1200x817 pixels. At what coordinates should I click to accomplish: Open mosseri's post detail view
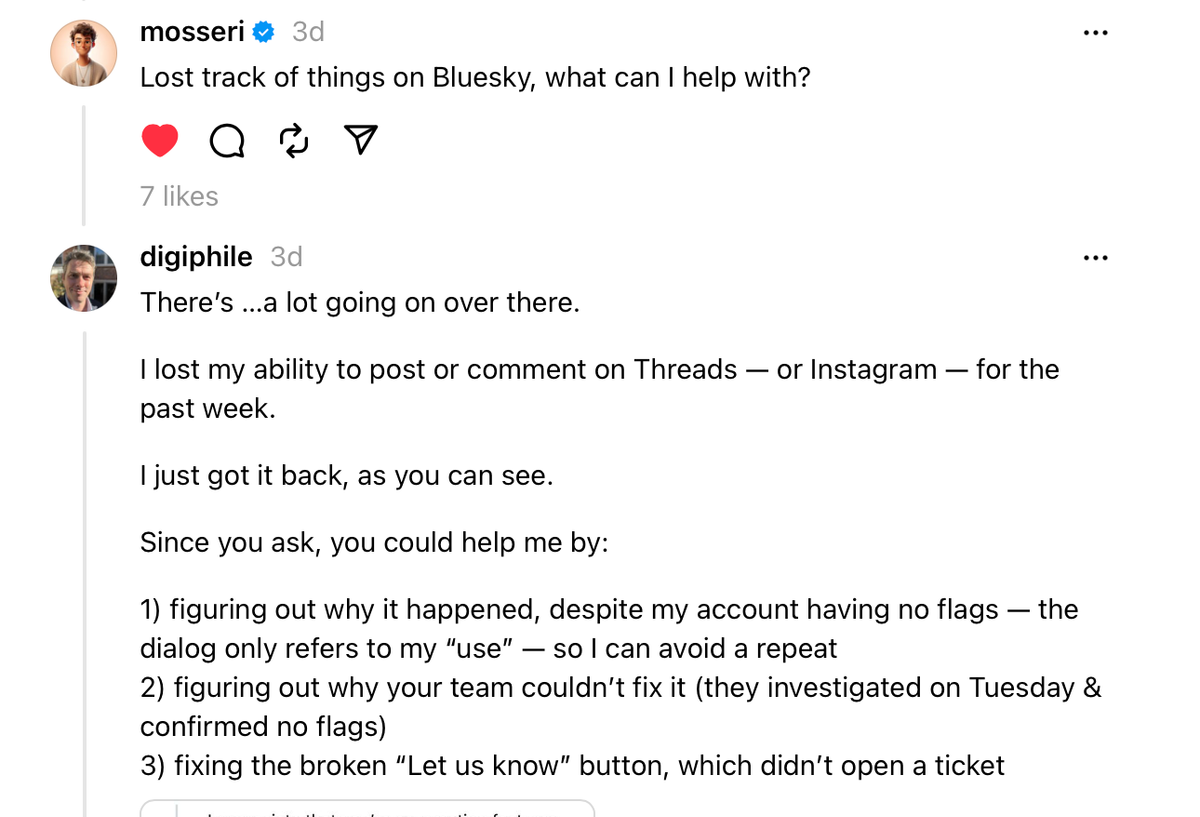[475, 77]
